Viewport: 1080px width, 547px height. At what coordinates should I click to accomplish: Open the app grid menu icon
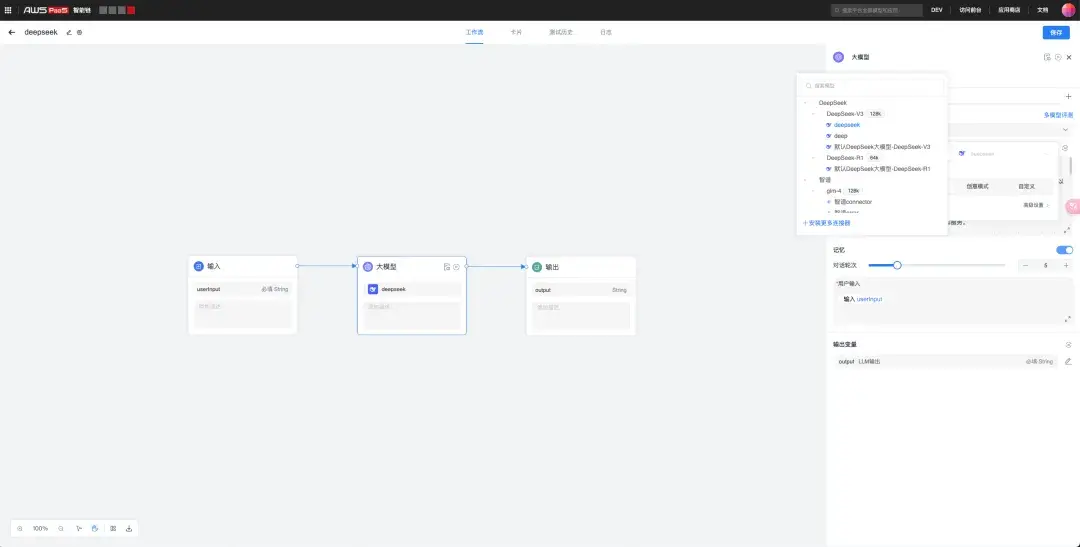(8, 10)
